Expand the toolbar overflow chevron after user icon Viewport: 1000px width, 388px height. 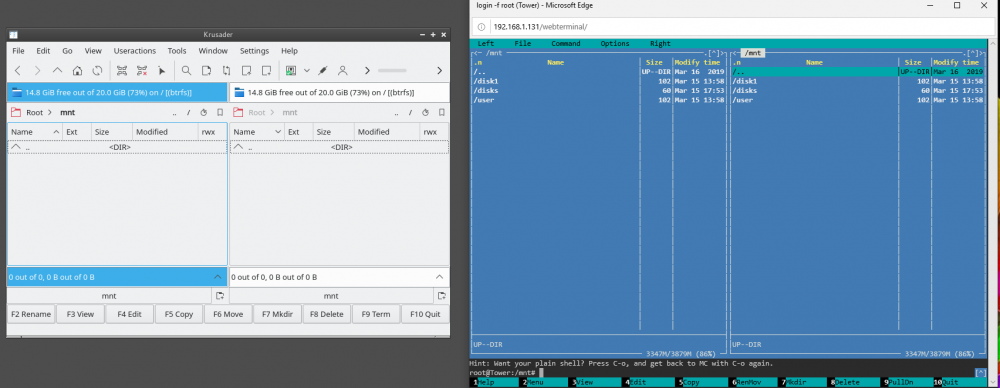pyautogui.click(x=367, y=70)
